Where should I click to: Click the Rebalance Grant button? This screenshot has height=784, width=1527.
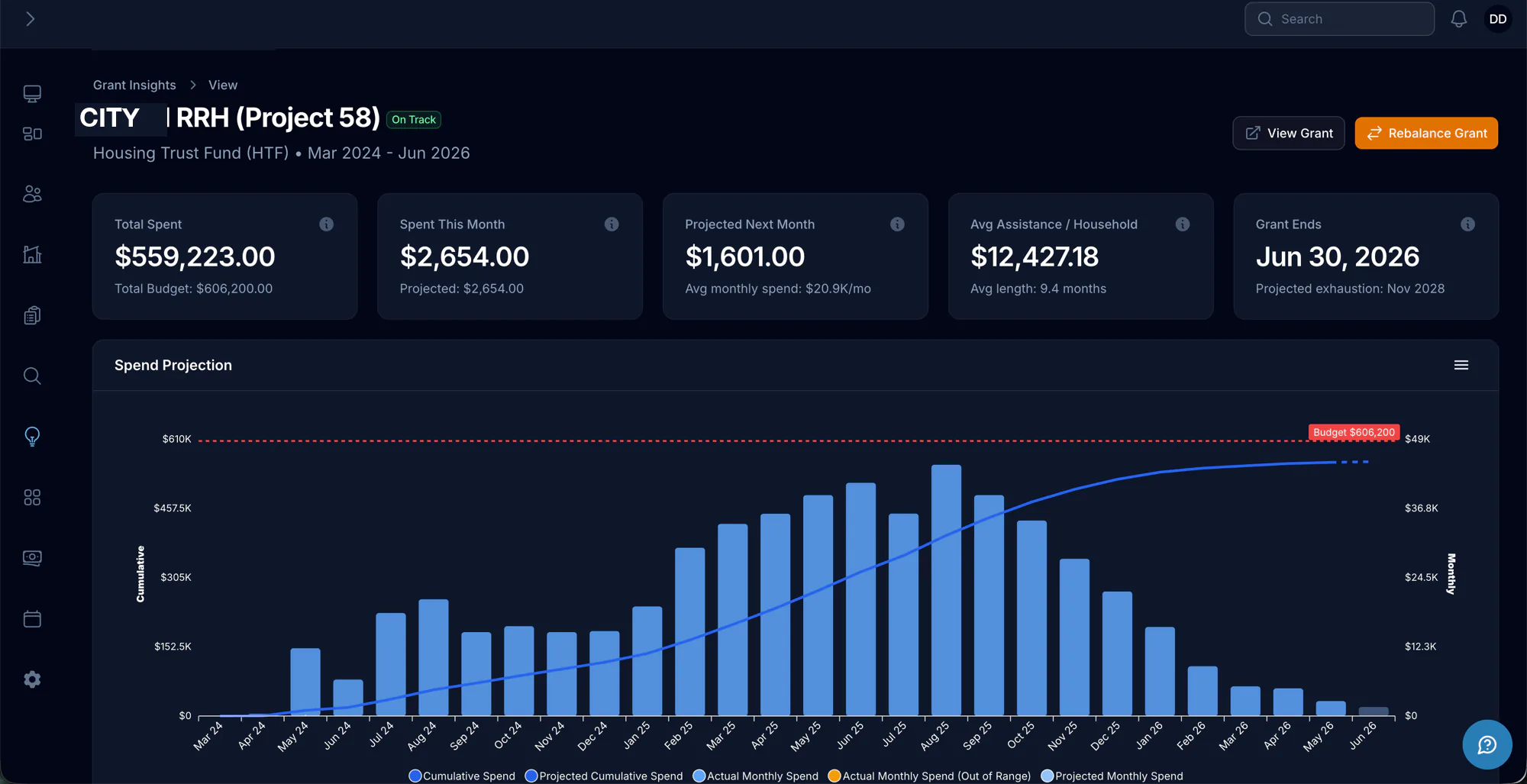point(1426,133)
